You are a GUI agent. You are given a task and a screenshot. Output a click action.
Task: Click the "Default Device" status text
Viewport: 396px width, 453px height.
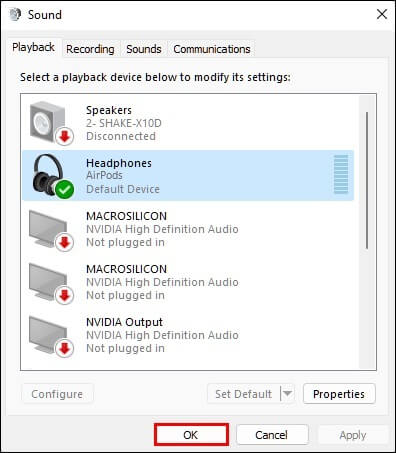pos(123,189)
